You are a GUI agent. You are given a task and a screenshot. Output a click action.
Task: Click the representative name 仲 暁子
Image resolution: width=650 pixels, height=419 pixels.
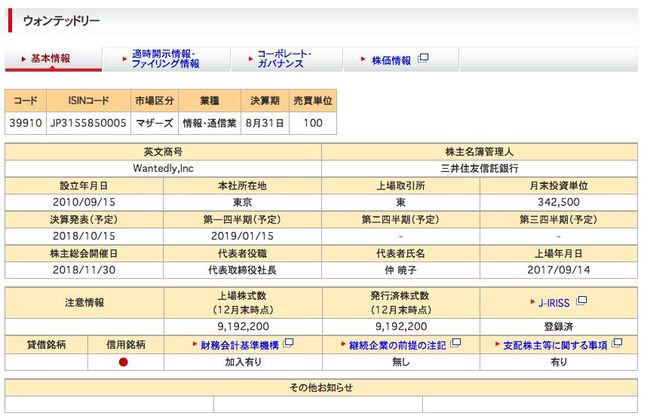tap(400, 270)
